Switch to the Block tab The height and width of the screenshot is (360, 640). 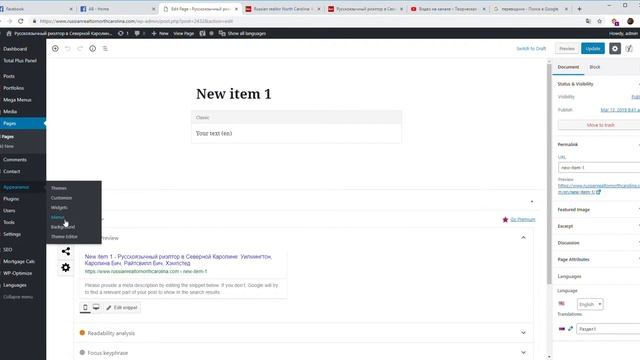tap(595, 67)
